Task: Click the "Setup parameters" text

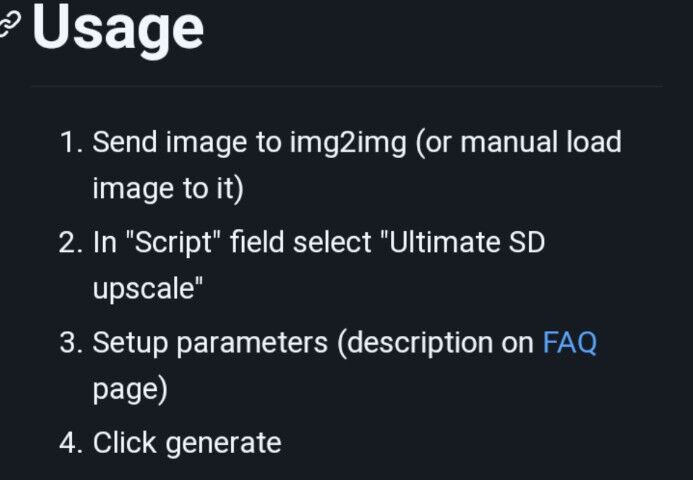Action: click(x=210, y=343)
